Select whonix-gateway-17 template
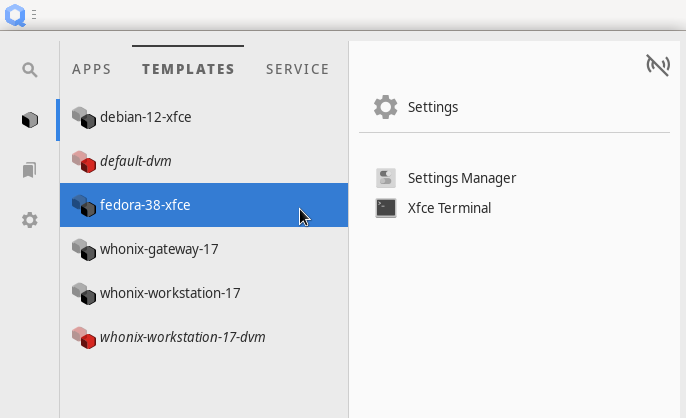The image size is (686, 418). (x=204, y=249)
